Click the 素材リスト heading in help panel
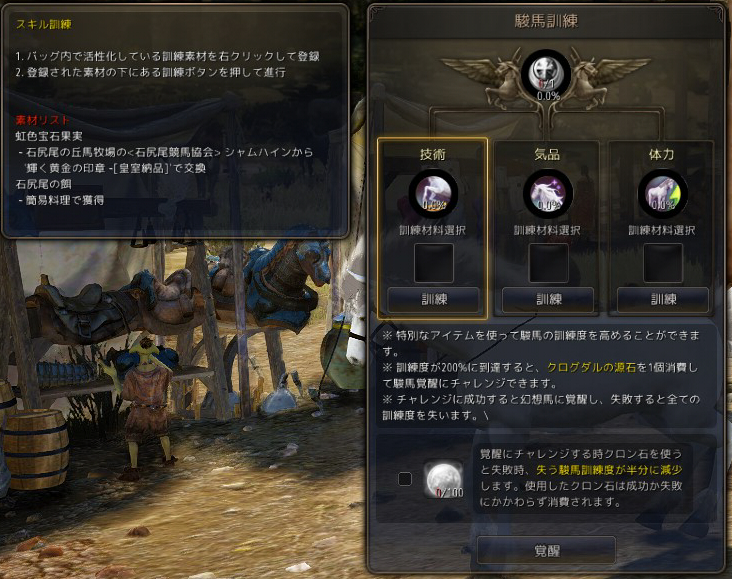Viewport: 732px width, 579px height. click(x=42, y=120)
